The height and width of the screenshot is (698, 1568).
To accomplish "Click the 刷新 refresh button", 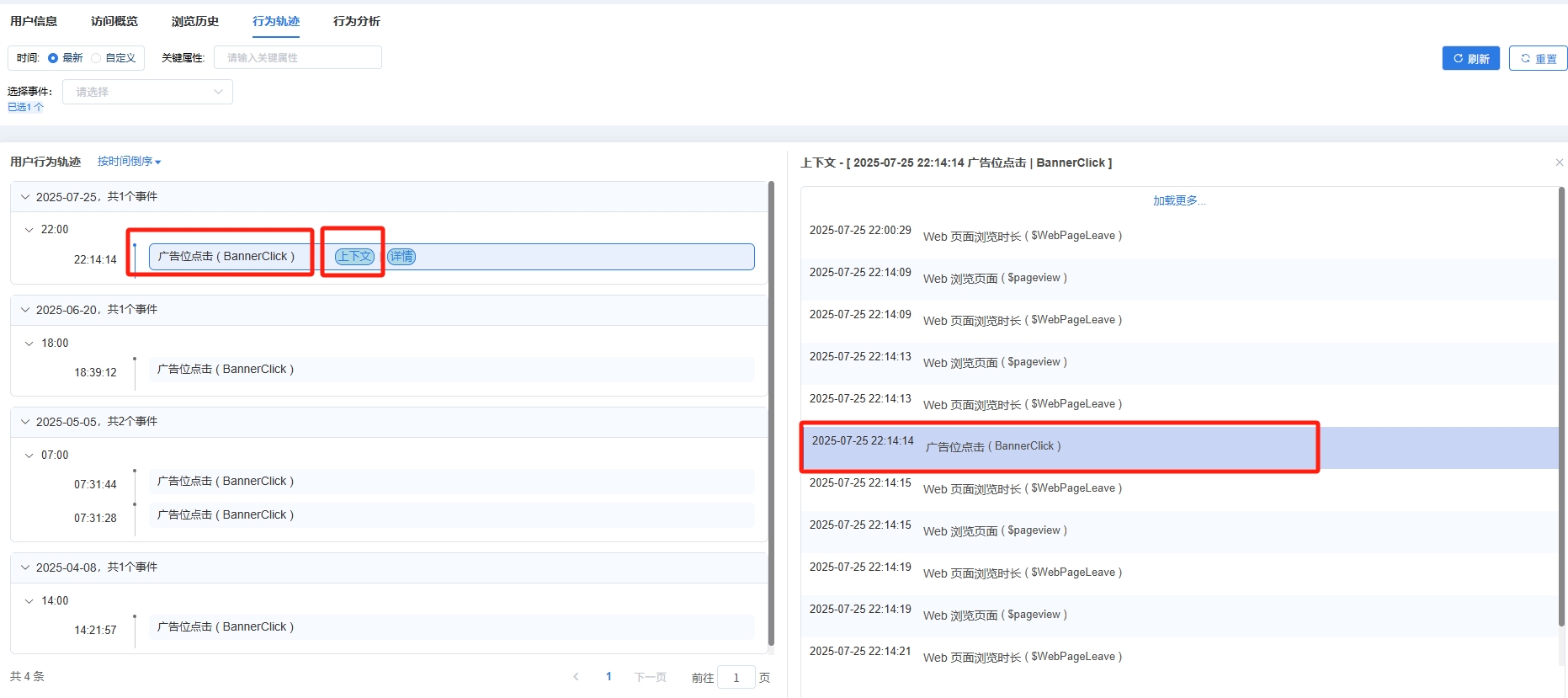I will coord(1470,59).
